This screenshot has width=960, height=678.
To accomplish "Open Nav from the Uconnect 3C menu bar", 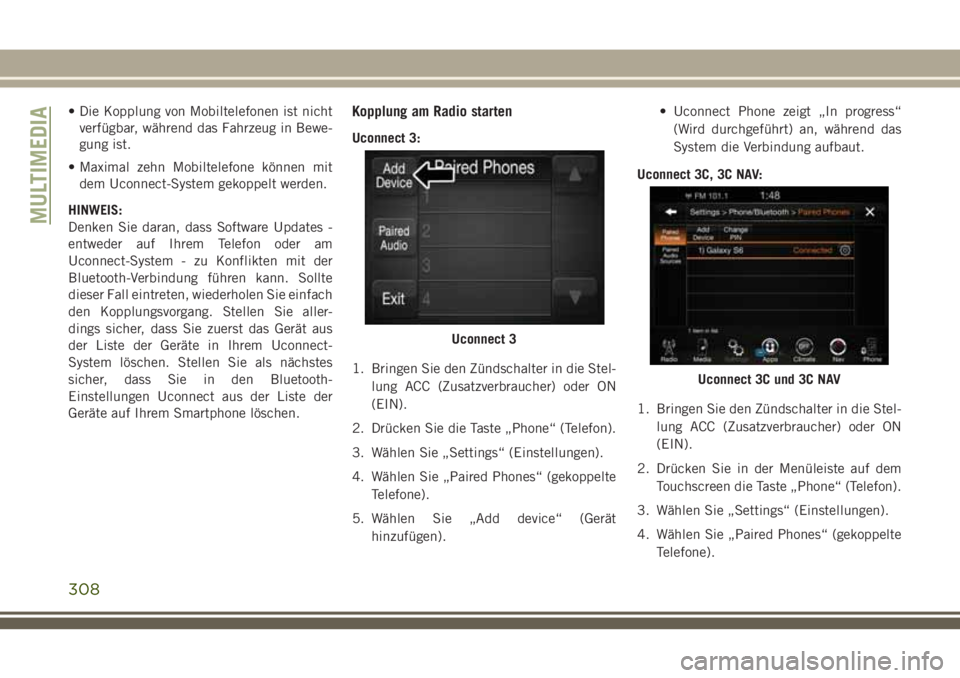I will [x=838, y=350].
